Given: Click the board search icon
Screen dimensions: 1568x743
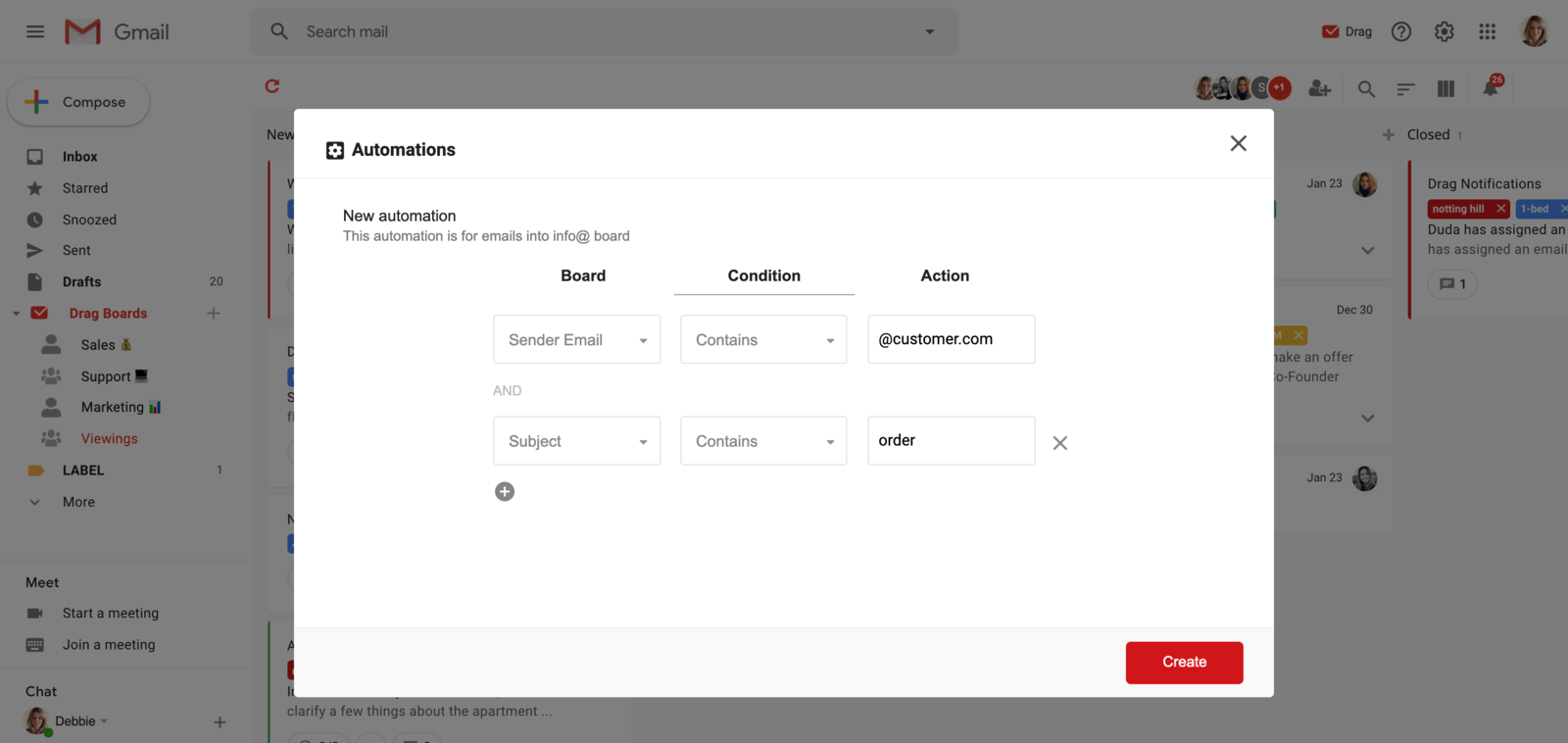Looking at the screenshot, I should [x=1366, y=89].
